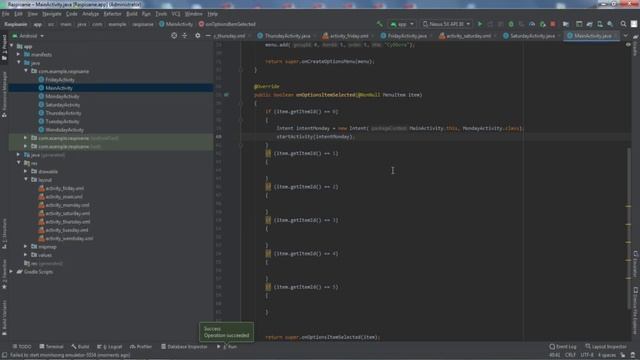Open the Gradle side tab on the right
Image resolution: width=640 pixels, height=360 pixels.
click(x=636, y=46)
